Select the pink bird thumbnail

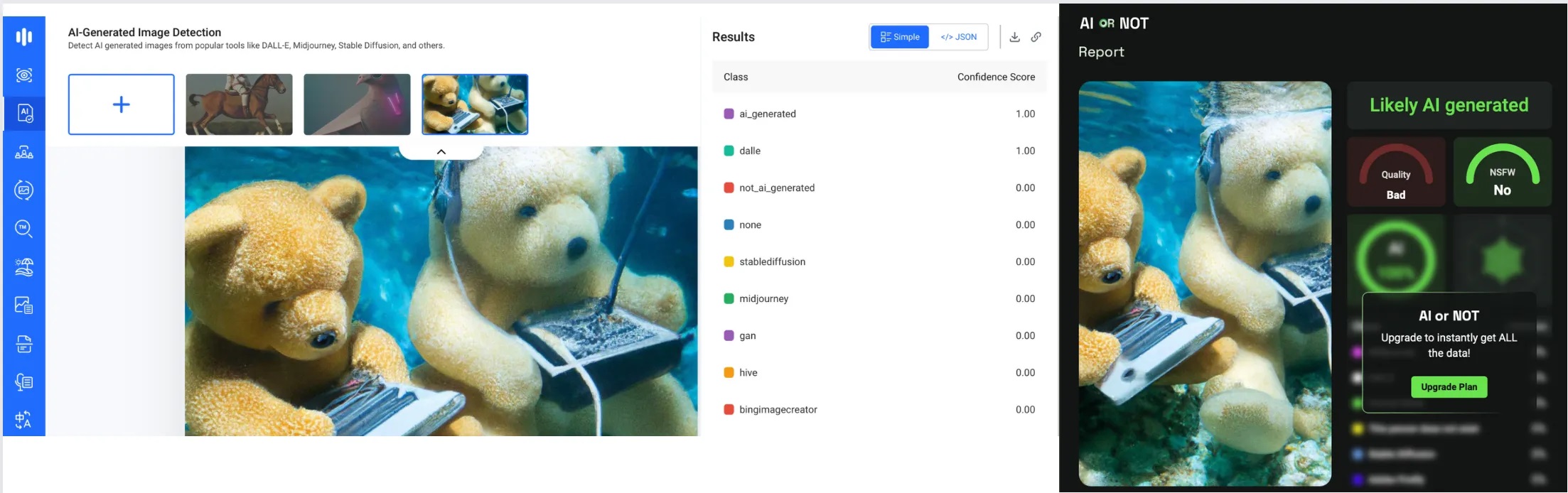pos(357,104)
